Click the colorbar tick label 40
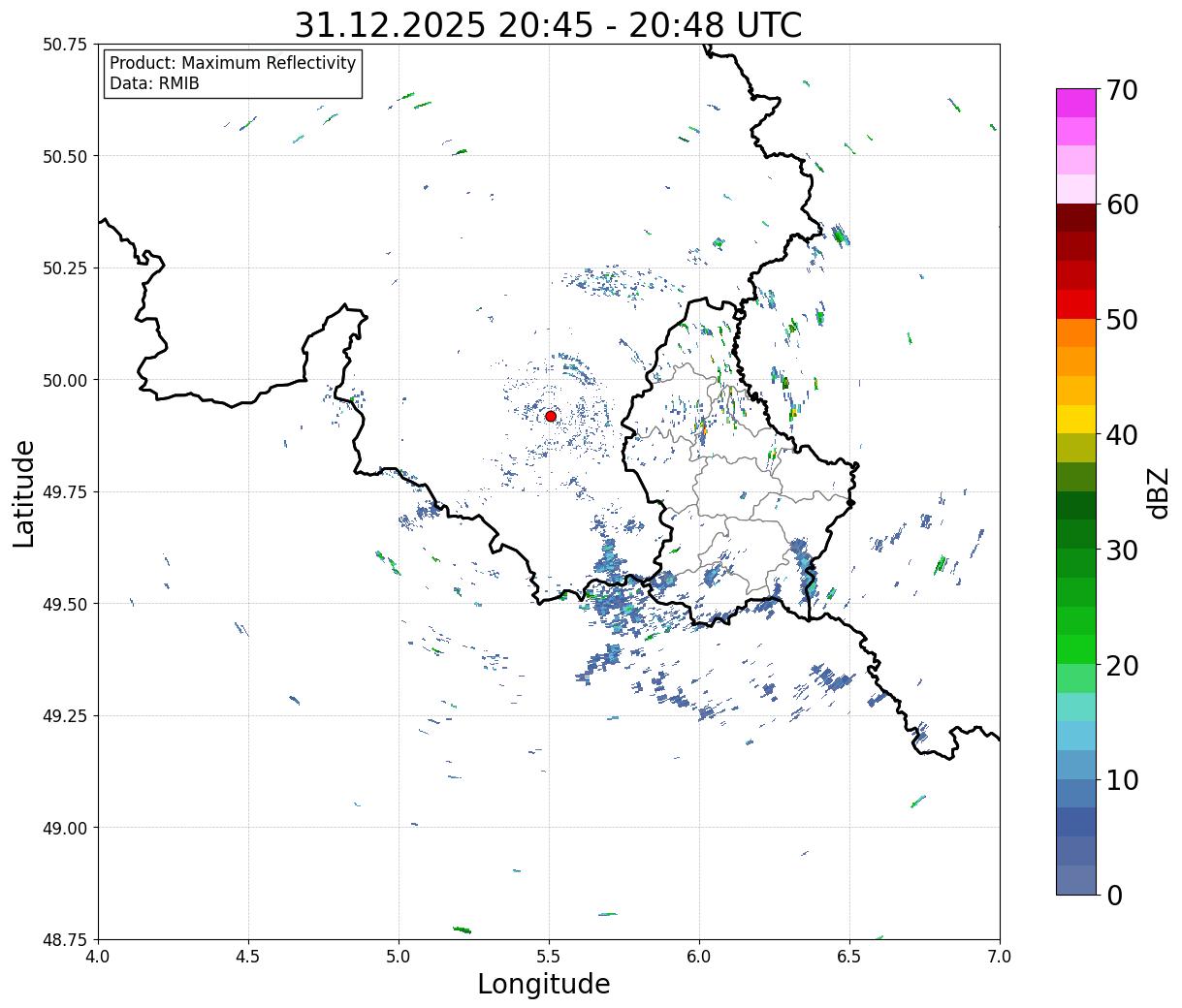Viewport: 1182px width, 1008px height. 1122,435
